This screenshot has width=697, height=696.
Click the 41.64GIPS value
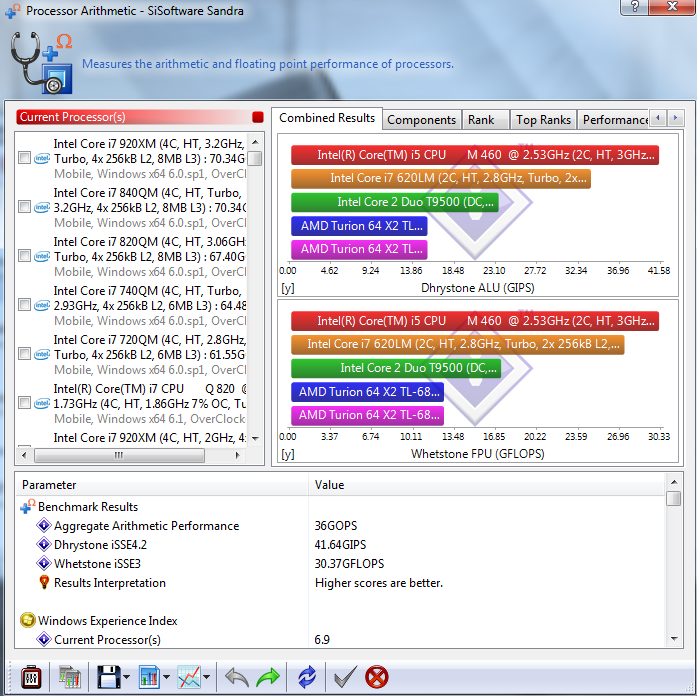340,545
